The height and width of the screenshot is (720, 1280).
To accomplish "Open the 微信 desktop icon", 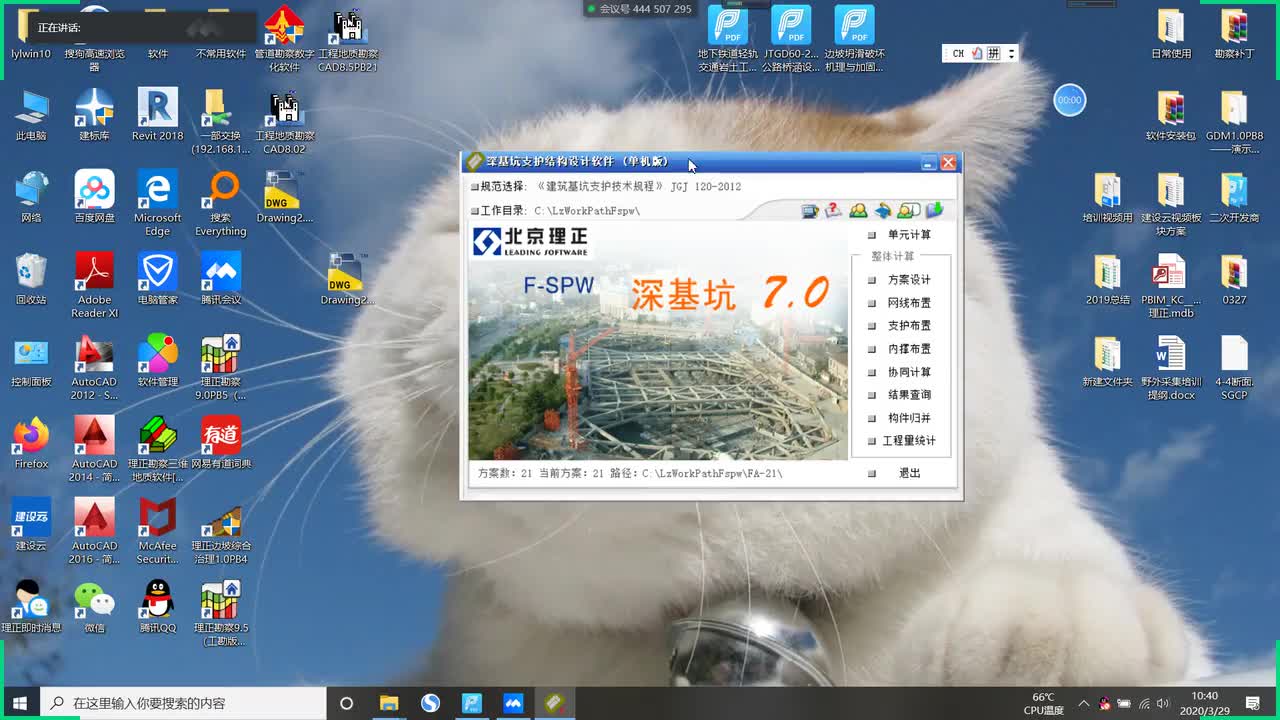I will (x=95, y=606).
